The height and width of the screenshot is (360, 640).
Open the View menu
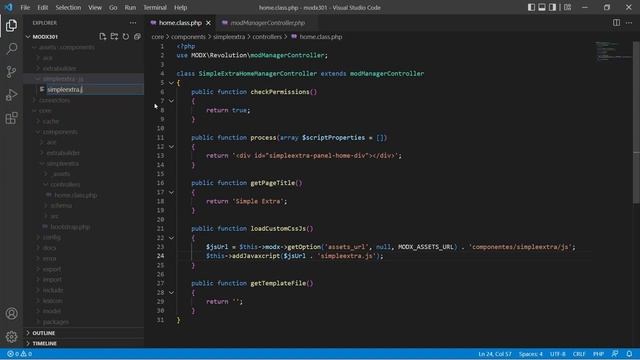coord(95,7)
